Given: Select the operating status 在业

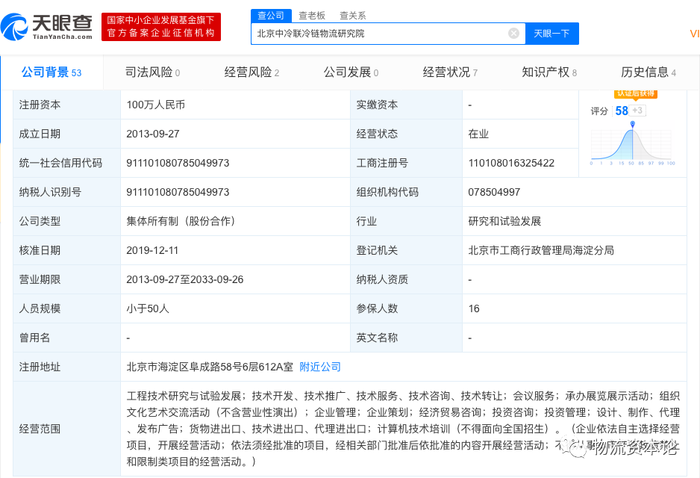Looking at the screenshot, I should (478, 134).
